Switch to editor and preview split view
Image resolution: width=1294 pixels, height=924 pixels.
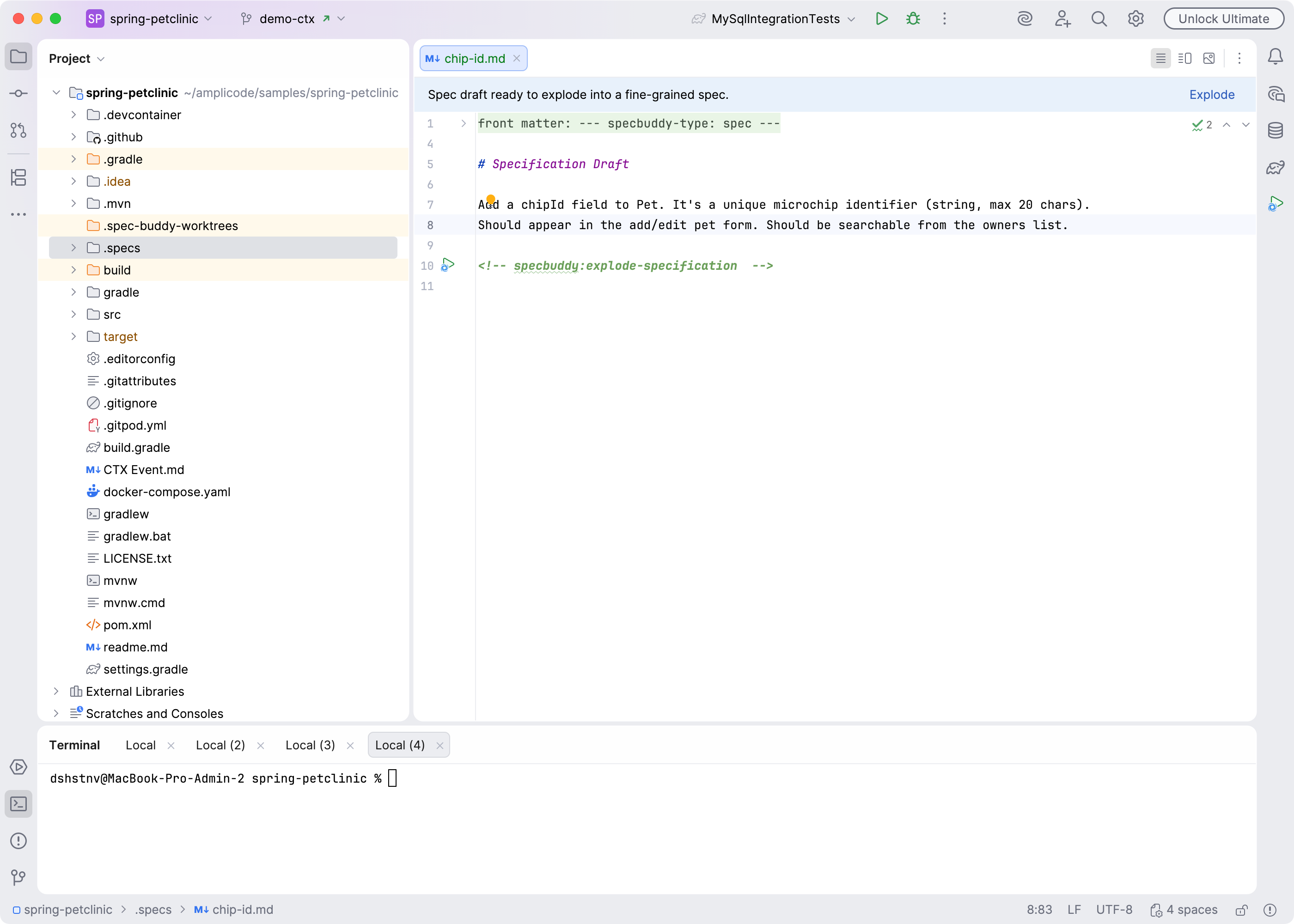1185,58
